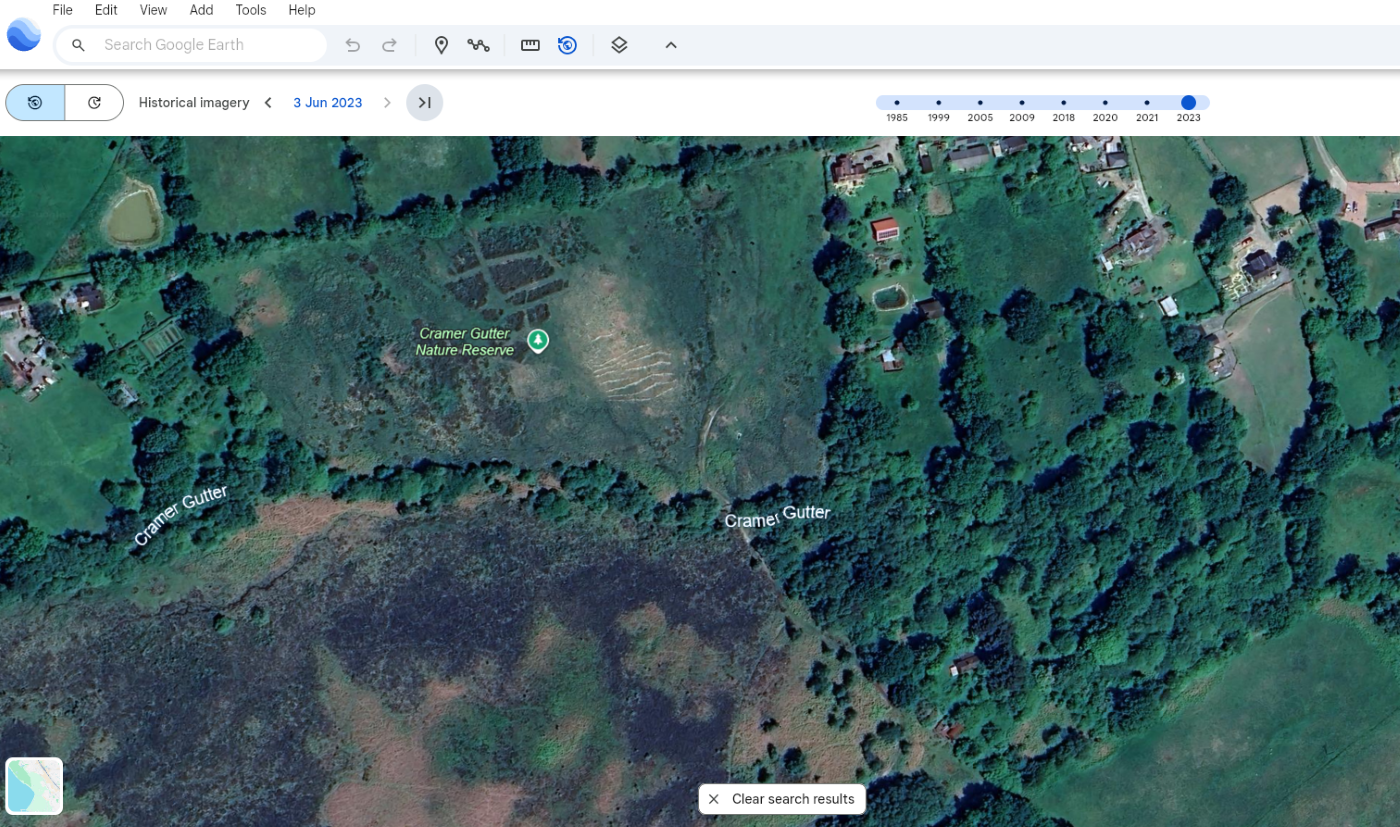Image resolution: width=1400 pixels, height=827 pixels.
Task: Open the View menu
Action: (153, 10)
